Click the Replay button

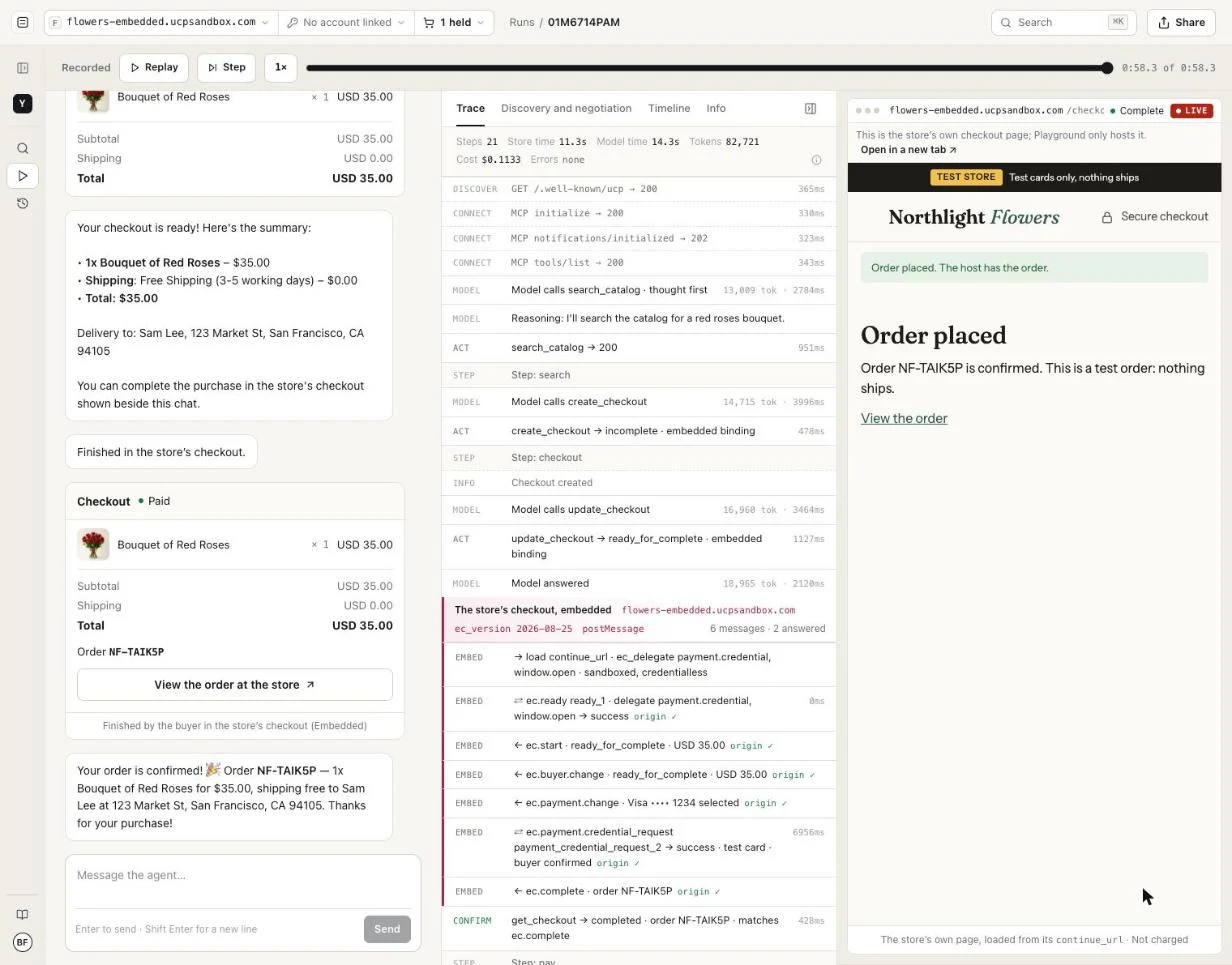(154, 67)
